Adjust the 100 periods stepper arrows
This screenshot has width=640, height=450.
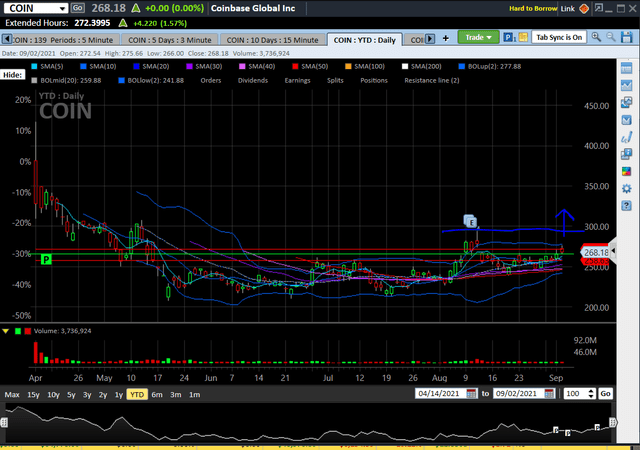[x=591, y=394]
